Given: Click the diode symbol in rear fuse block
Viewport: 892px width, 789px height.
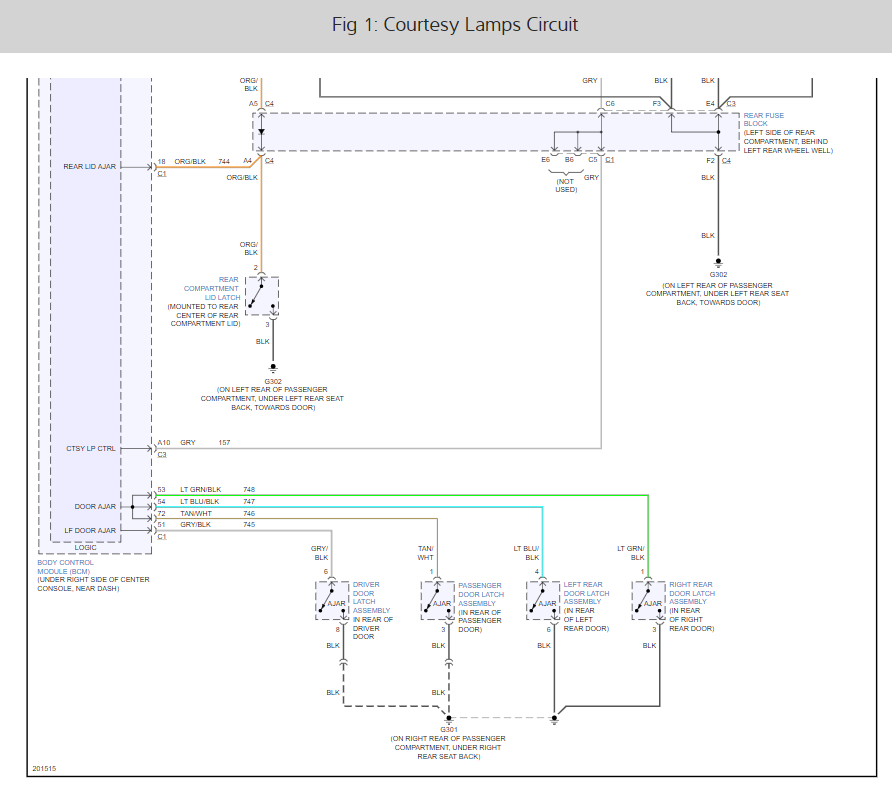Looking at the screenshot, I should 261,131.
